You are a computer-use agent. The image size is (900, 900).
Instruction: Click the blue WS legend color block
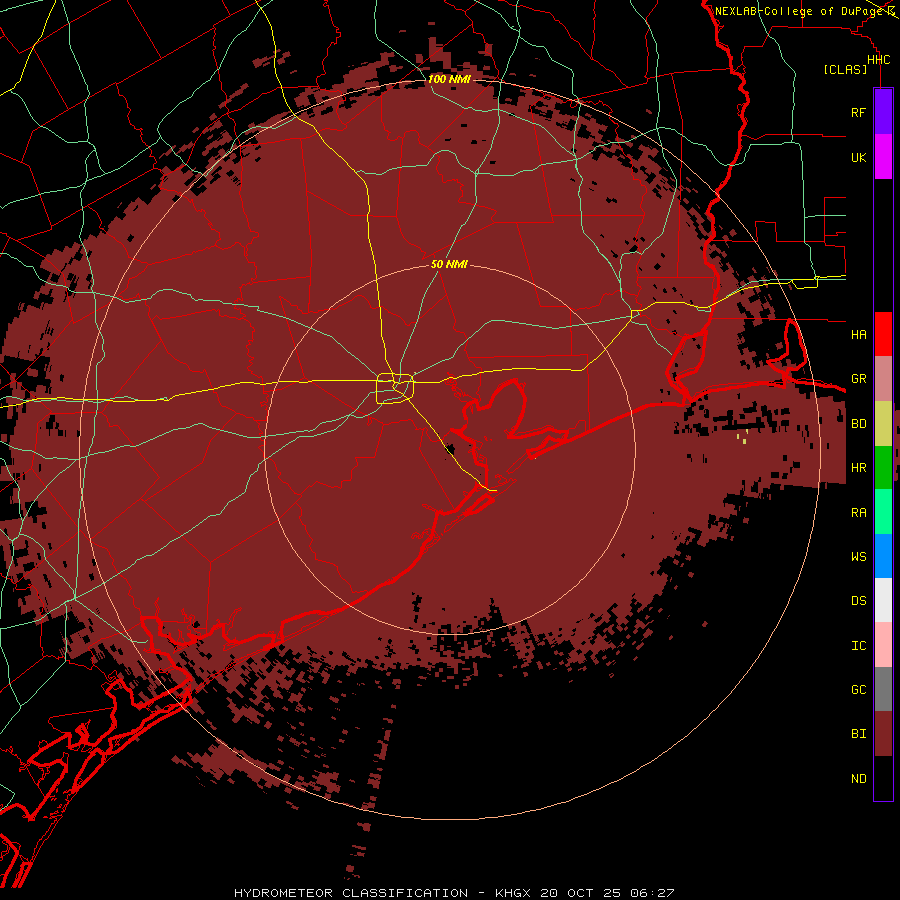click(883, 556)
